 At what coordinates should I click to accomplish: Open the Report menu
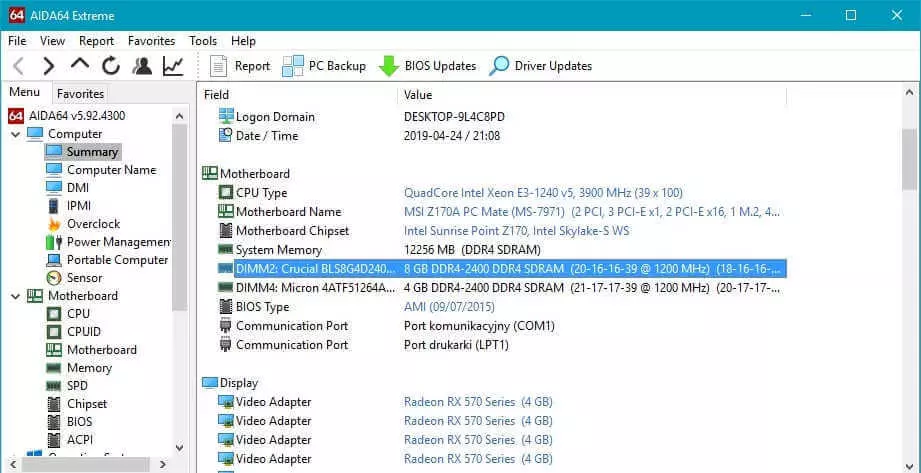tap(96, 41)
